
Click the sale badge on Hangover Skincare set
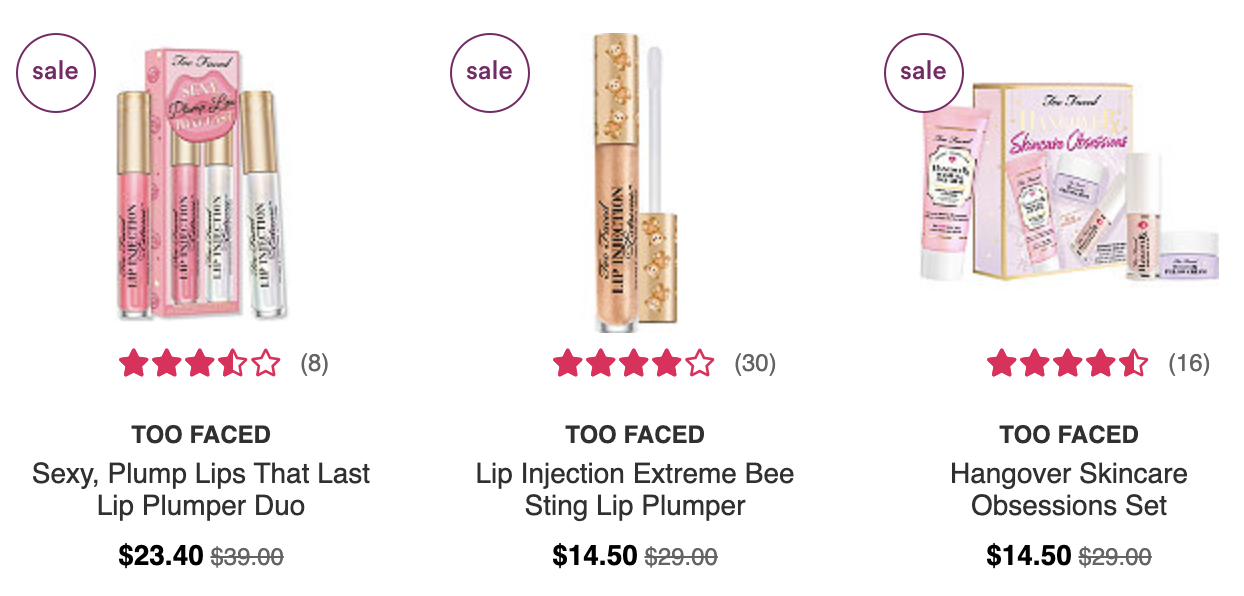pos(923,72)
